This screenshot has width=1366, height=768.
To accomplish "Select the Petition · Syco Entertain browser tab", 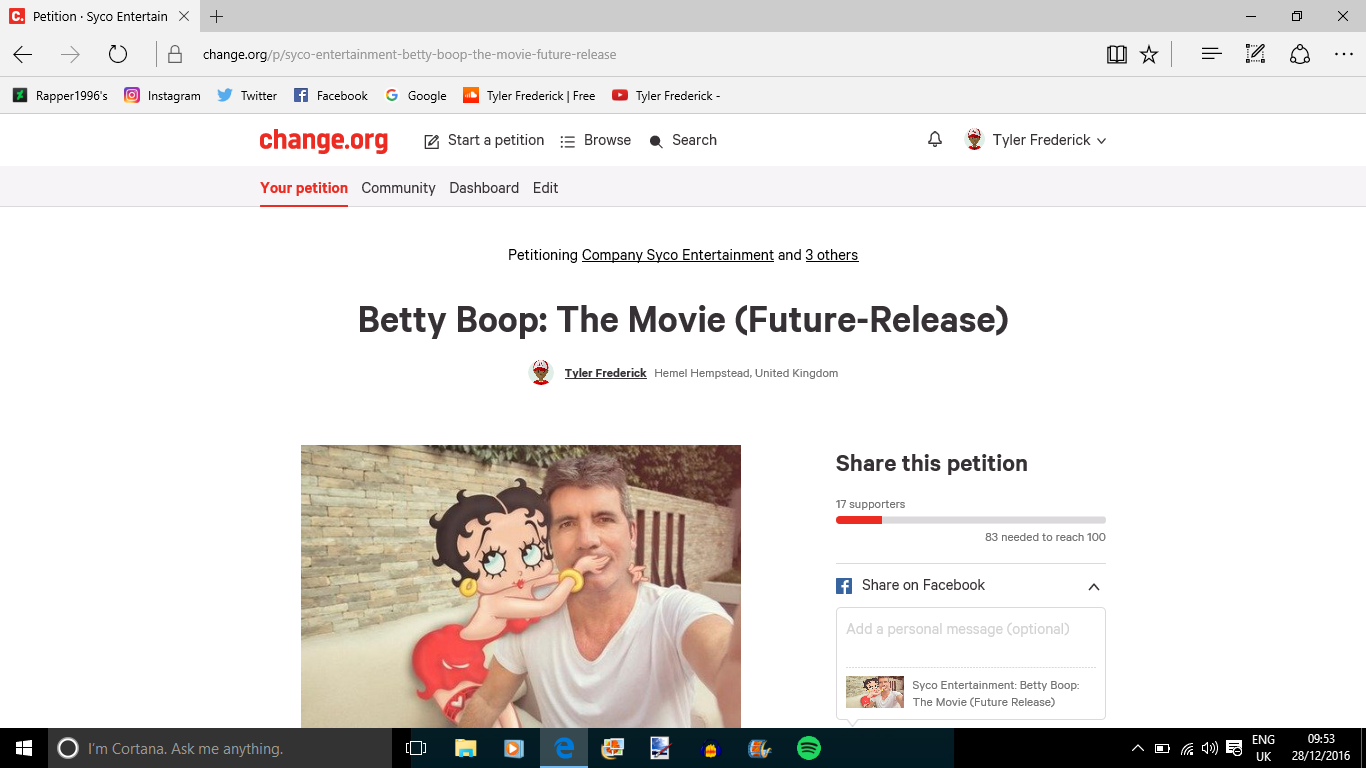I will pos(100,16).
